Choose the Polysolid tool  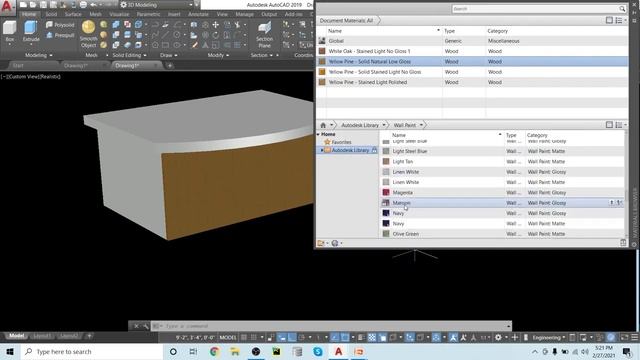(x=60, y=25)
